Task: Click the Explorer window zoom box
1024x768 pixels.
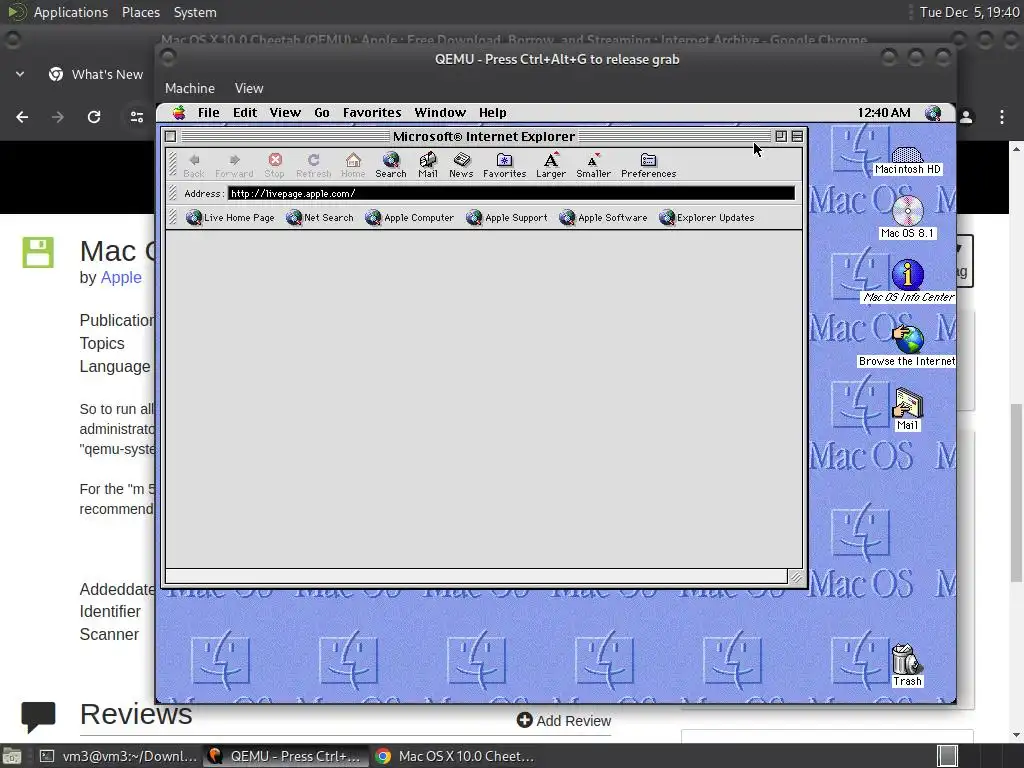Action: point(781,136)
